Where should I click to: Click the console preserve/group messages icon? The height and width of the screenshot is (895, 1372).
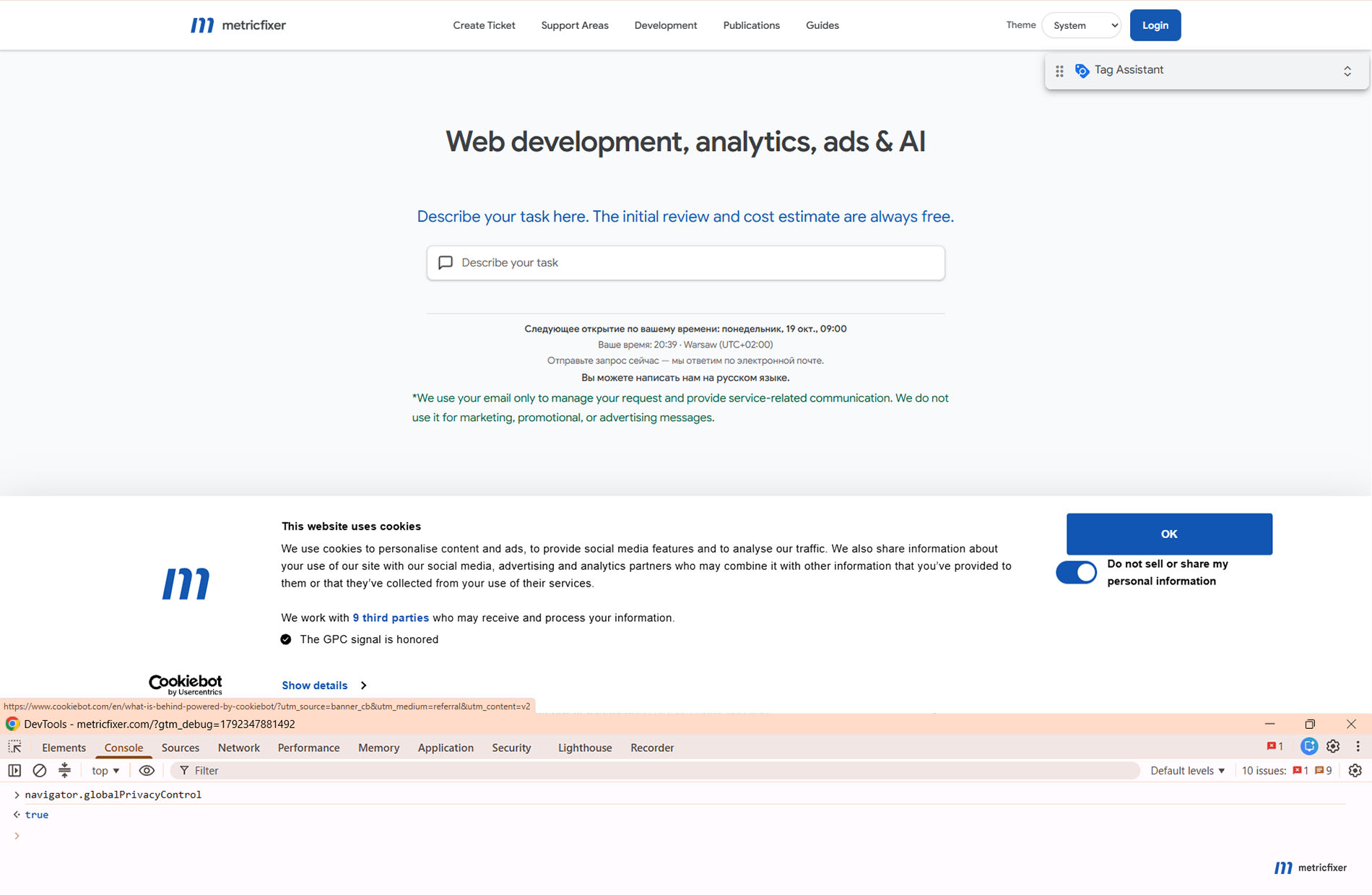click(x=65, y=771)
